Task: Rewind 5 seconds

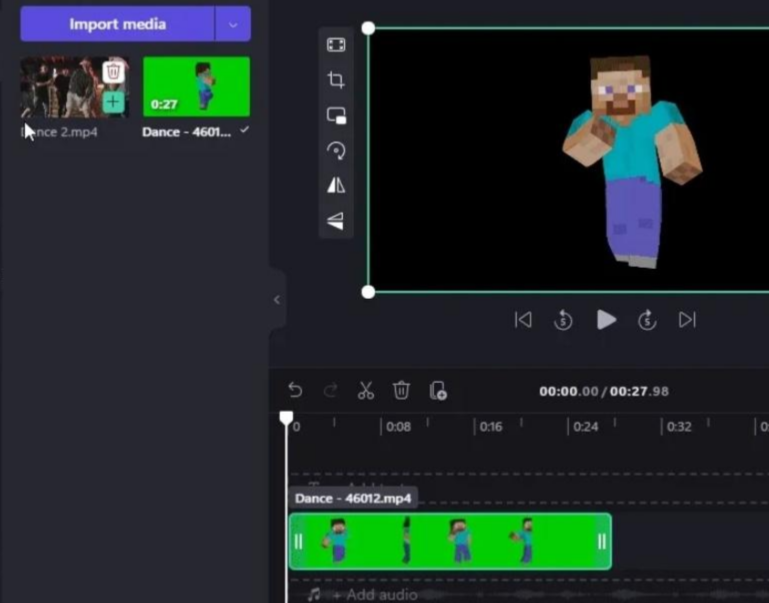Action: pyautogui.click(x=563, y=320)
